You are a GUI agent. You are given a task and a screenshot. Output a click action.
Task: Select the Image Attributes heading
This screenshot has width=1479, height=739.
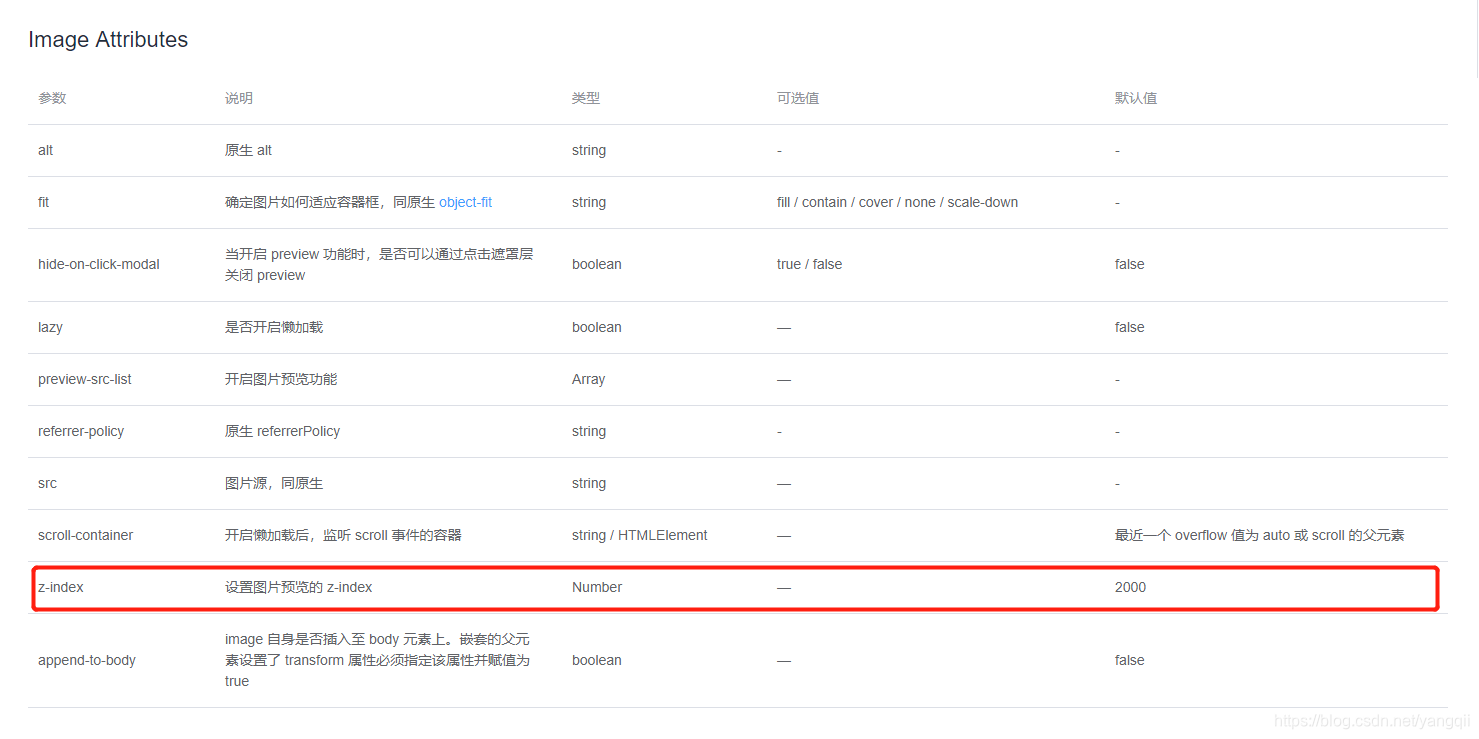point(108,39)
